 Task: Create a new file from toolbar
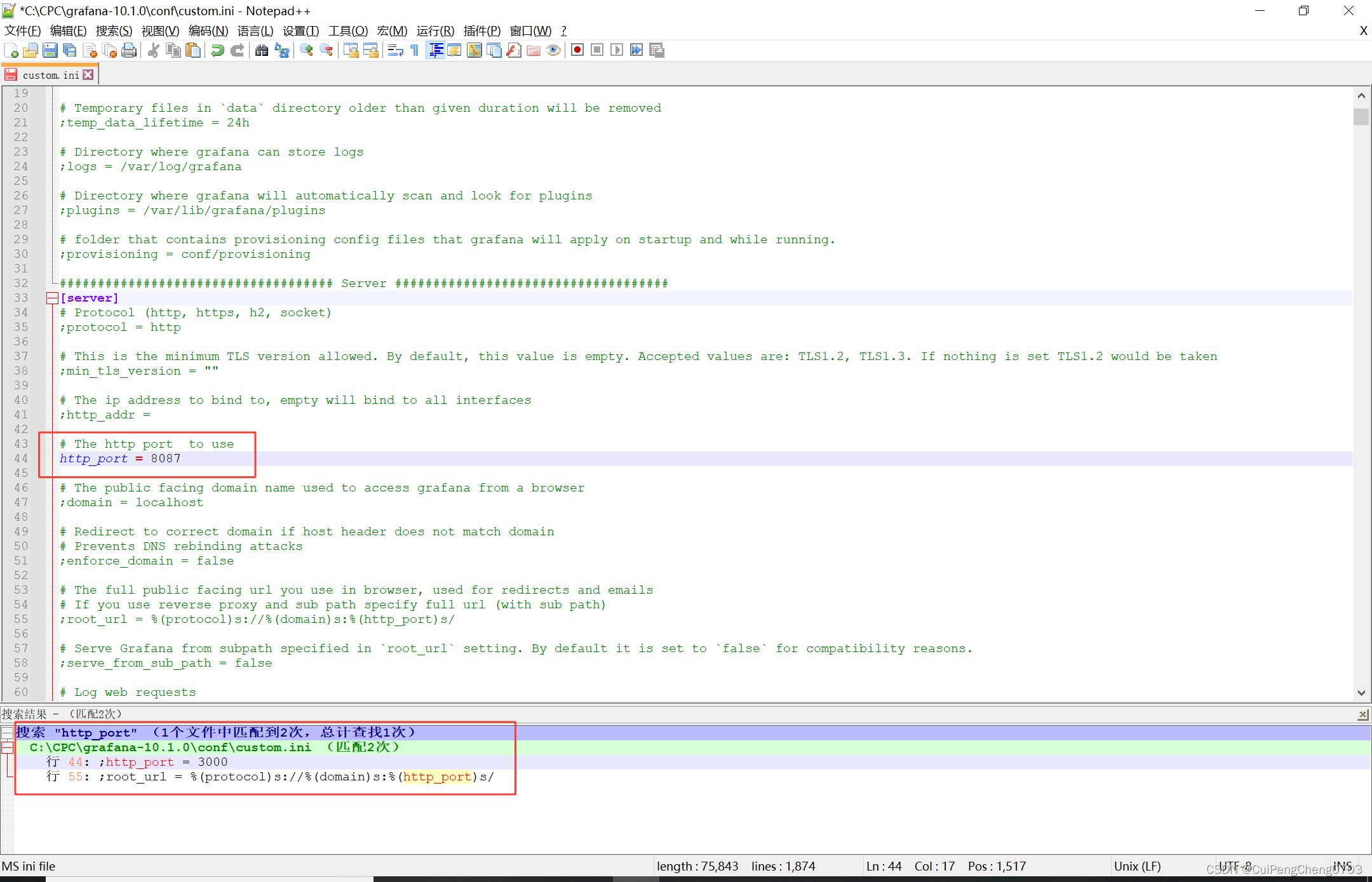[11, 50]
